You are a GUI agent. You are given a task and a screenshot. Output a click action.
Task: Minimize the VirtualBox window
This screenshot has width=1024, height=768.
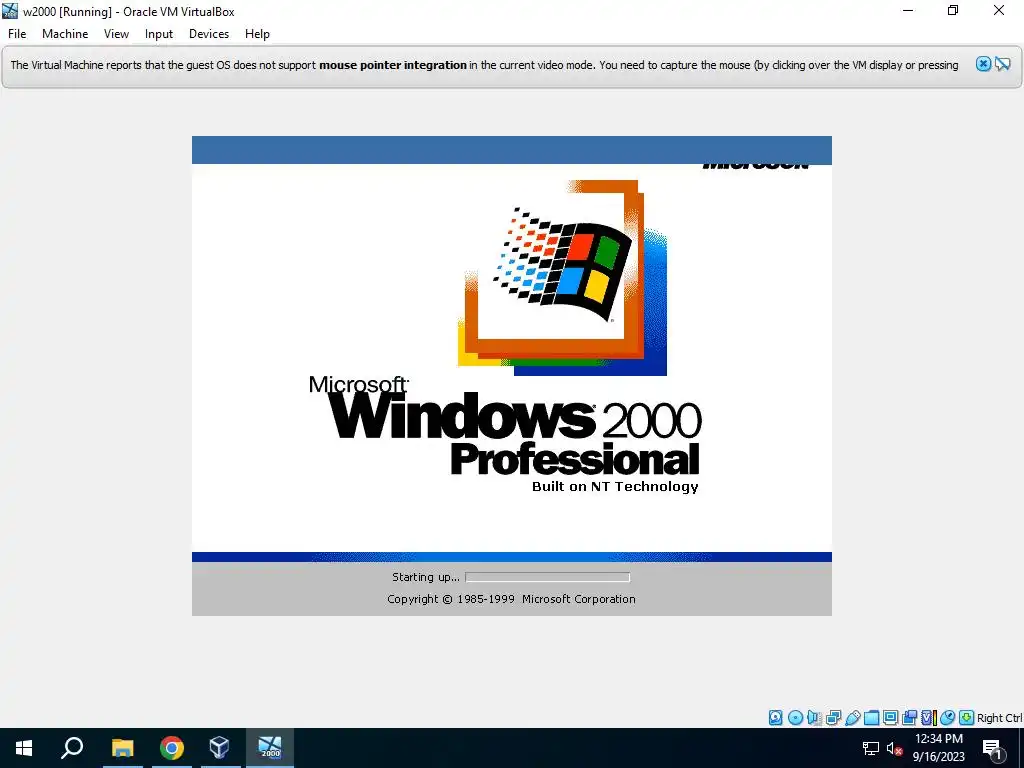(908, 10)
